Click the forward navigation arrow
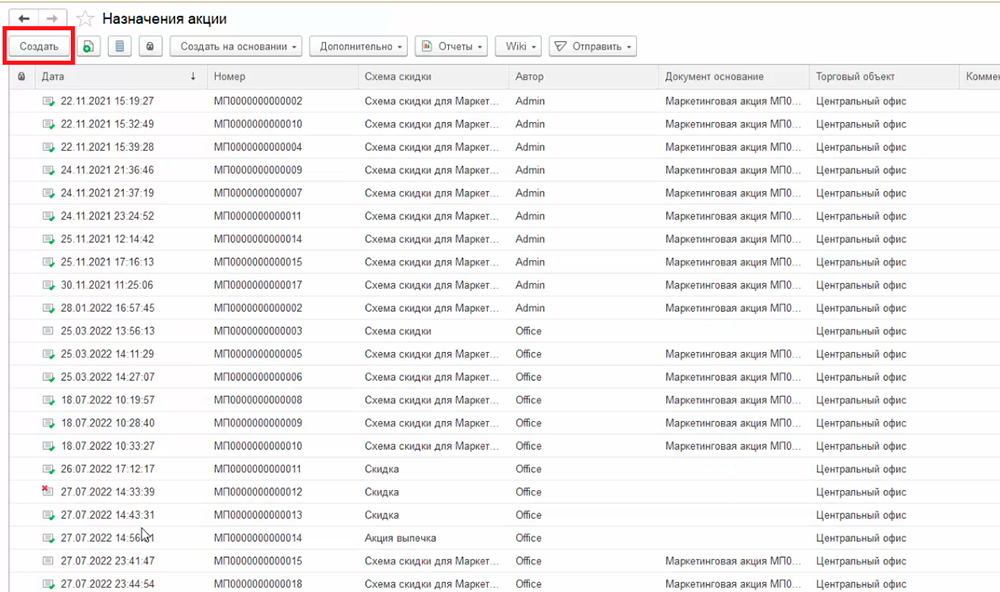The image size is (1000, 592). [x=52, y=19]
